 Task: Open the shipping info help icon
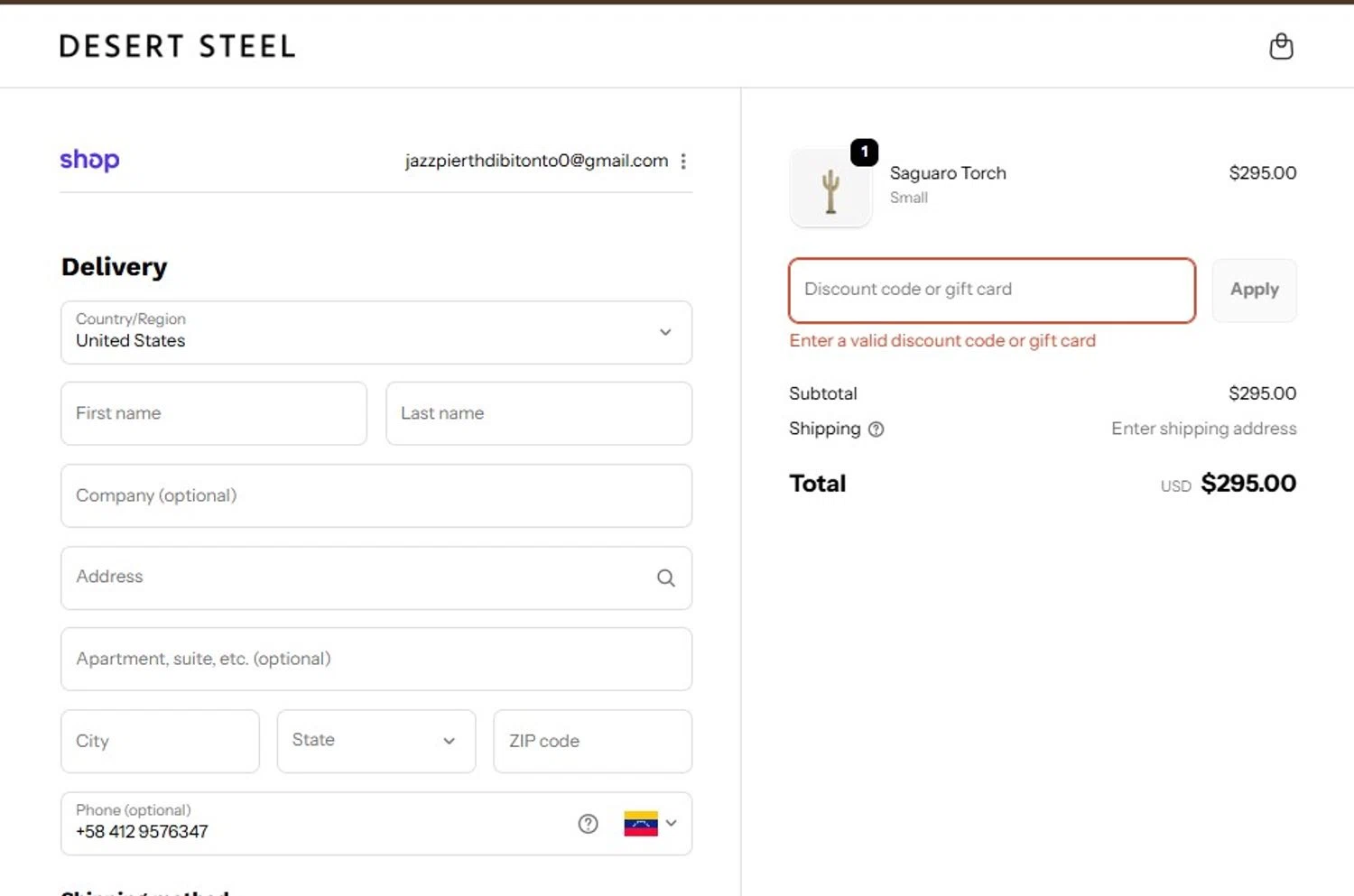coord(876,430)
